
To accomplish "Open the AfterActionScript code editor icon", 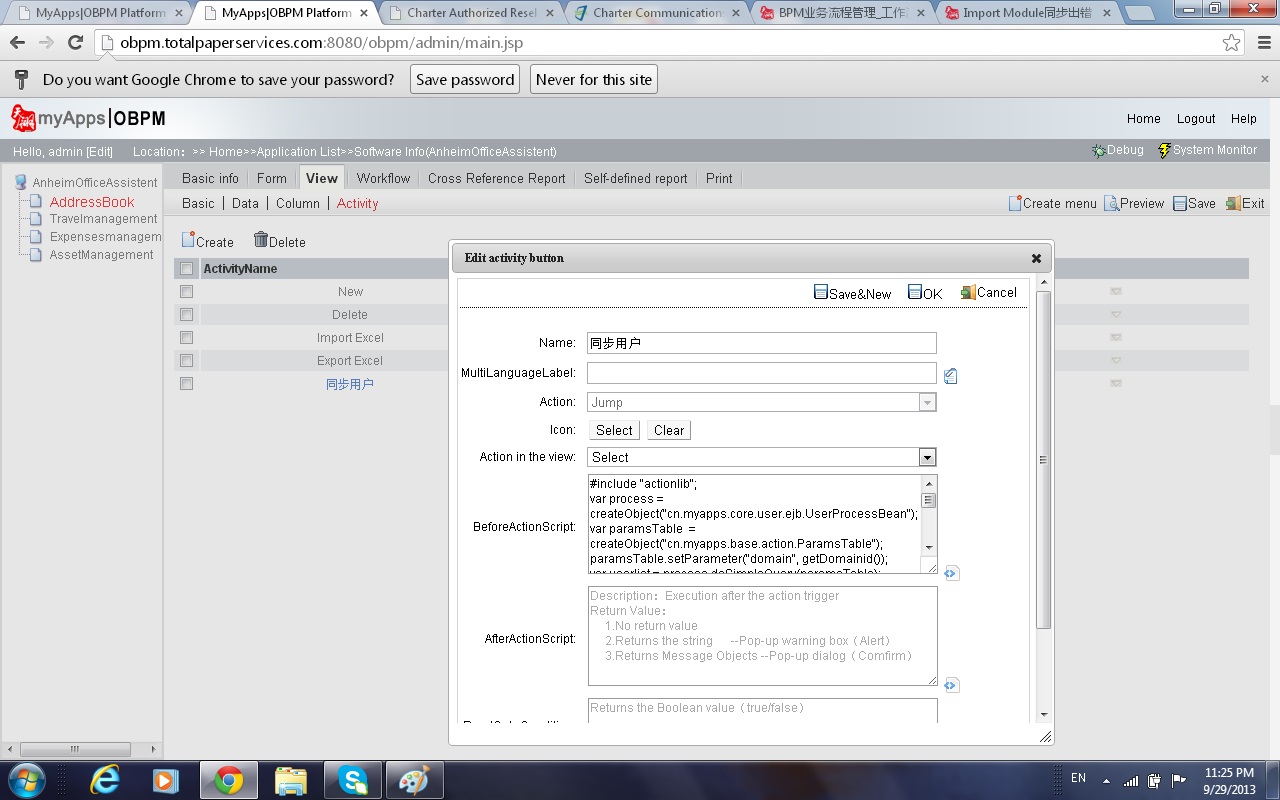I will (x=951, y=685).
